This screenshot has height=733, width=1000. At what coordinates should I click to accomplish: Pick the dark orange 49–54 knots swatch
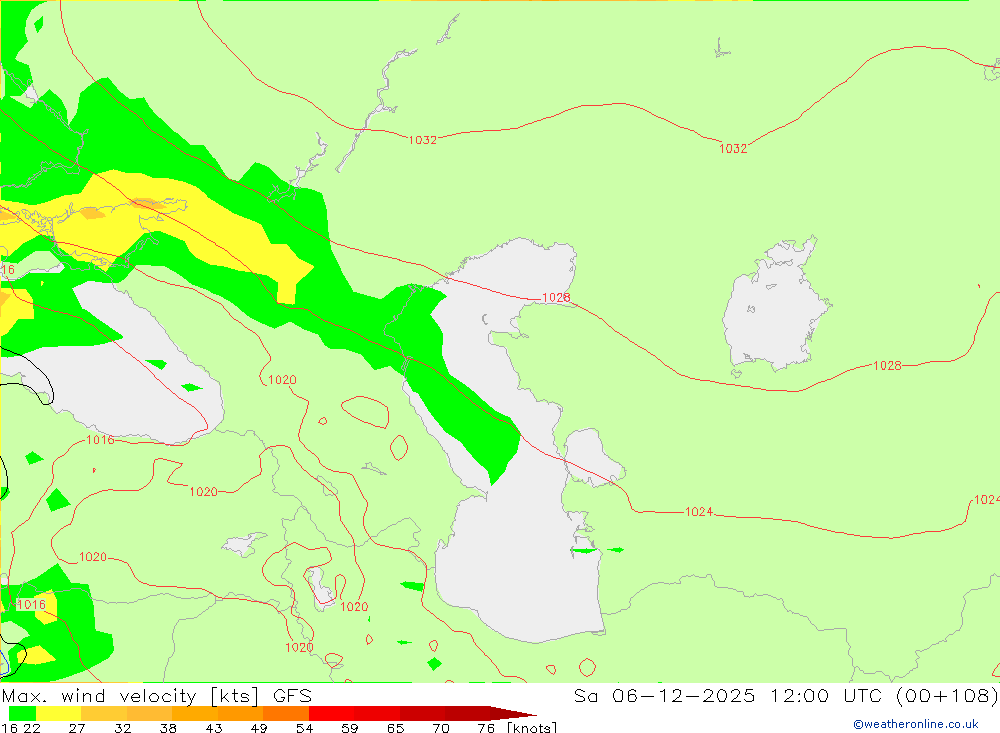(x=286, y=713)
